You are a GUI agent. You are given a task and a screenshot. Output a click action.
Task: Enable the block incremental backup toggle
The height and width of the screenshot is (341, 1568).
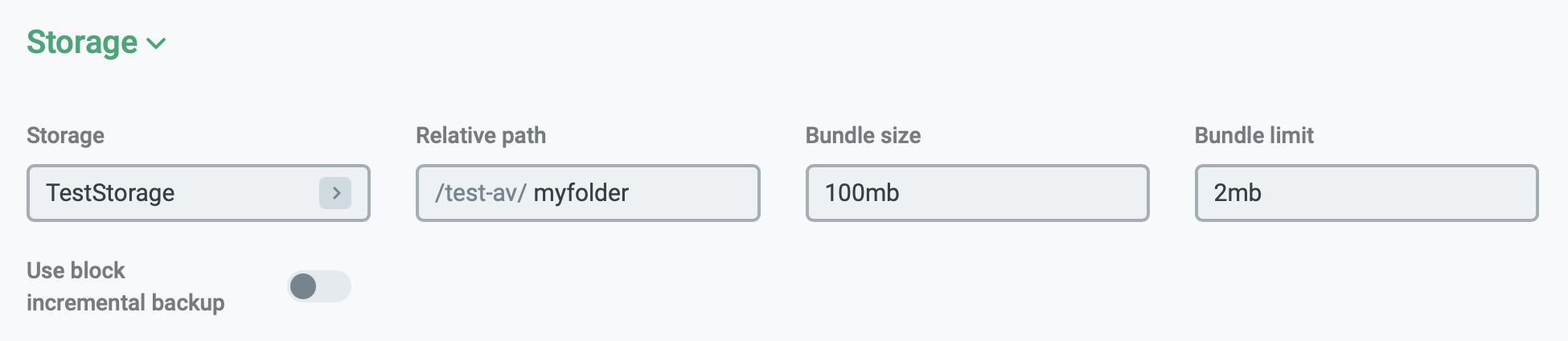tap(319, 286)
